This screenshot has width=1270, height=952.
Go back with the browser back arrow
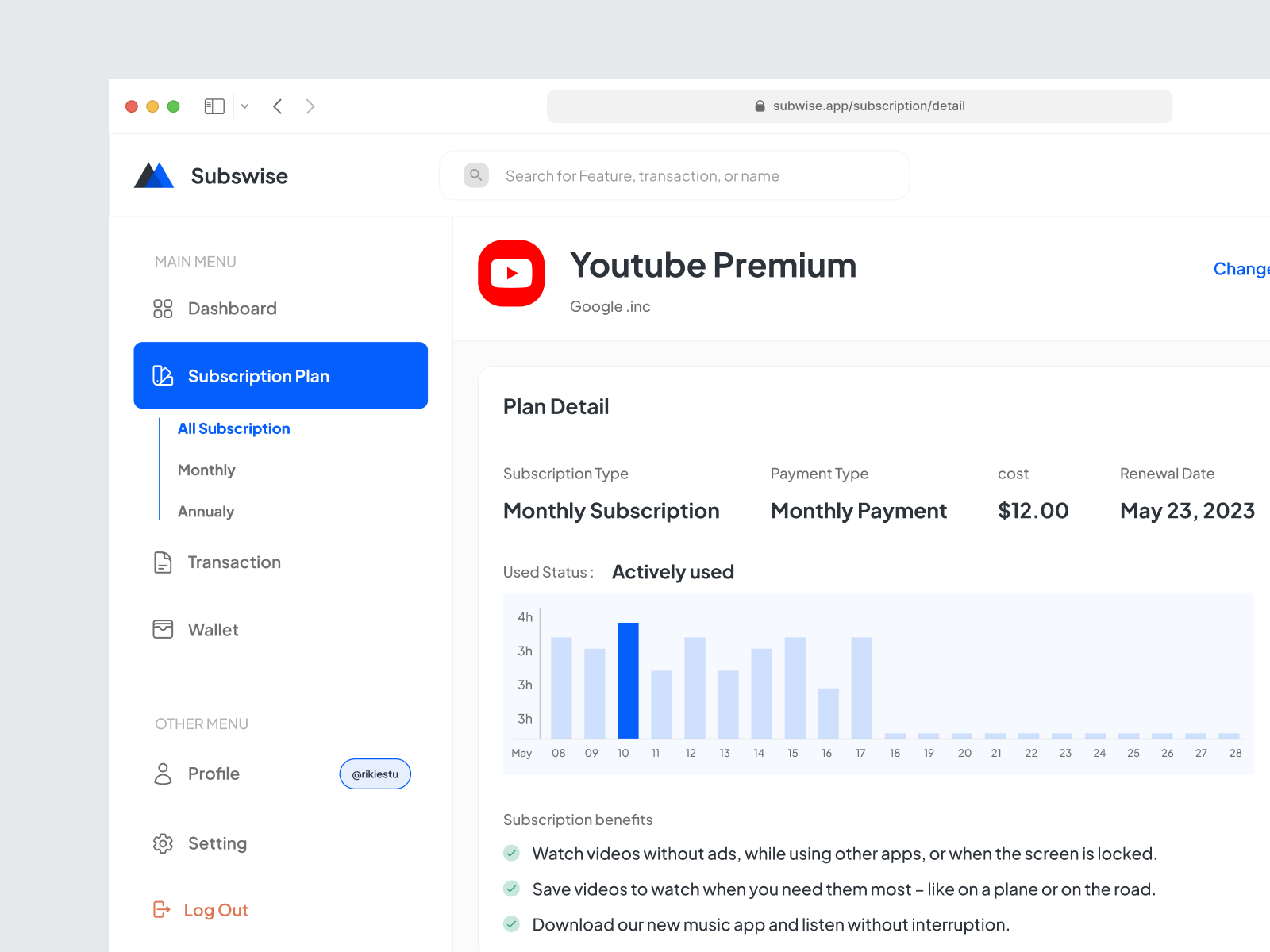pos(278,106)
